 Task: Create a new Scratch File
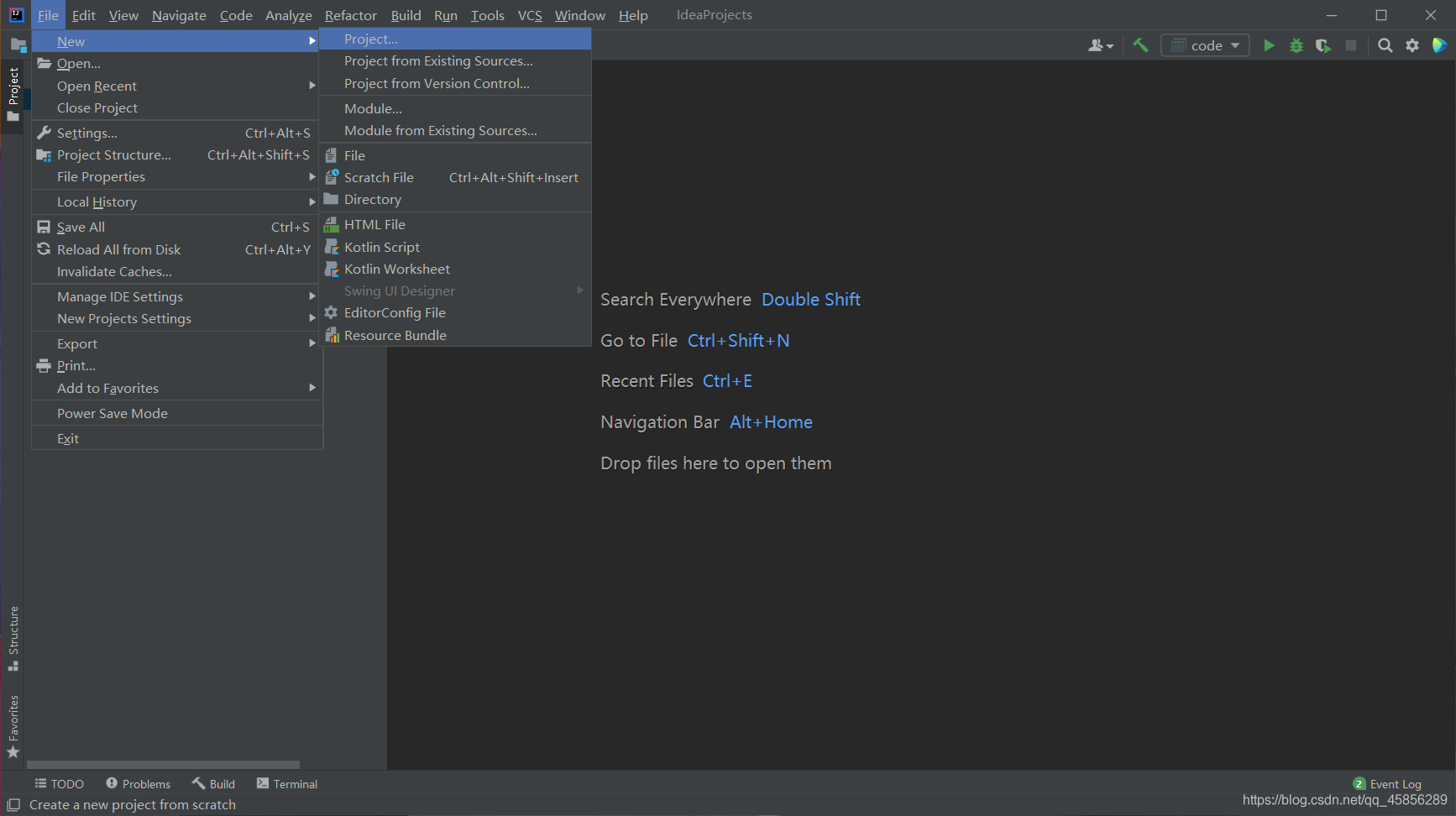click(455, 177)
